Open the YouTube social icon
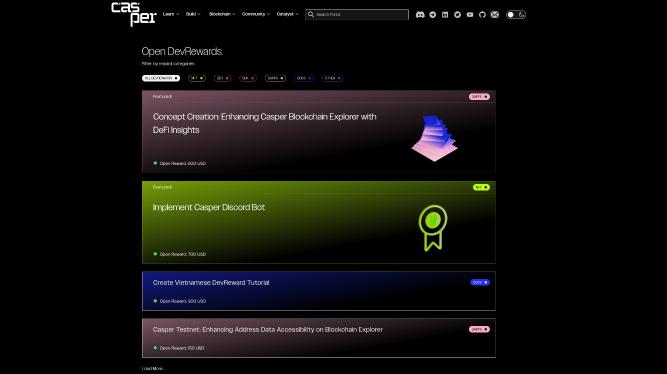Viewport: 667px width, 374px height. click(x=470, y=14)
